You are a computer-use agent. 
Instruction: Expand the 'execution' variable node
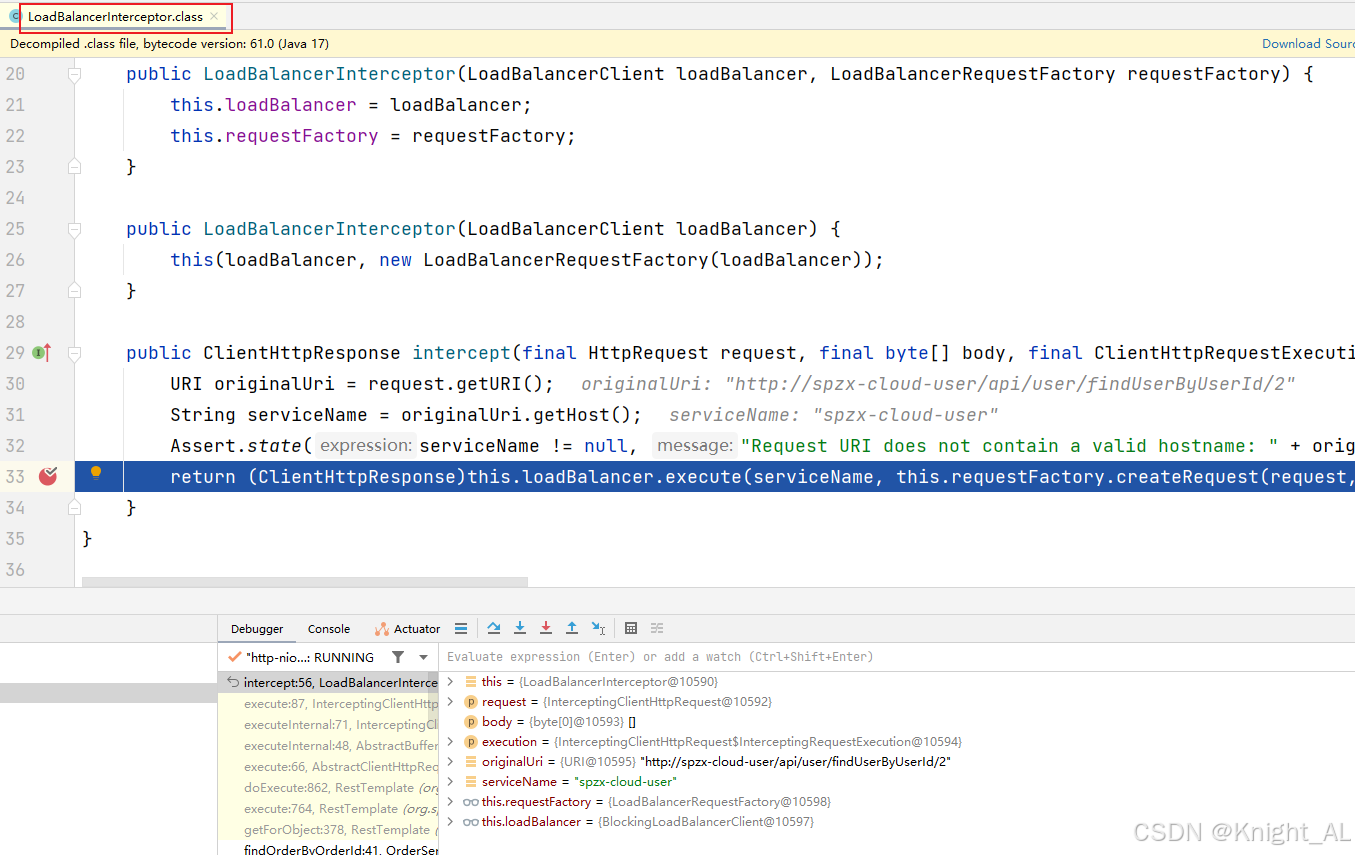451,741
